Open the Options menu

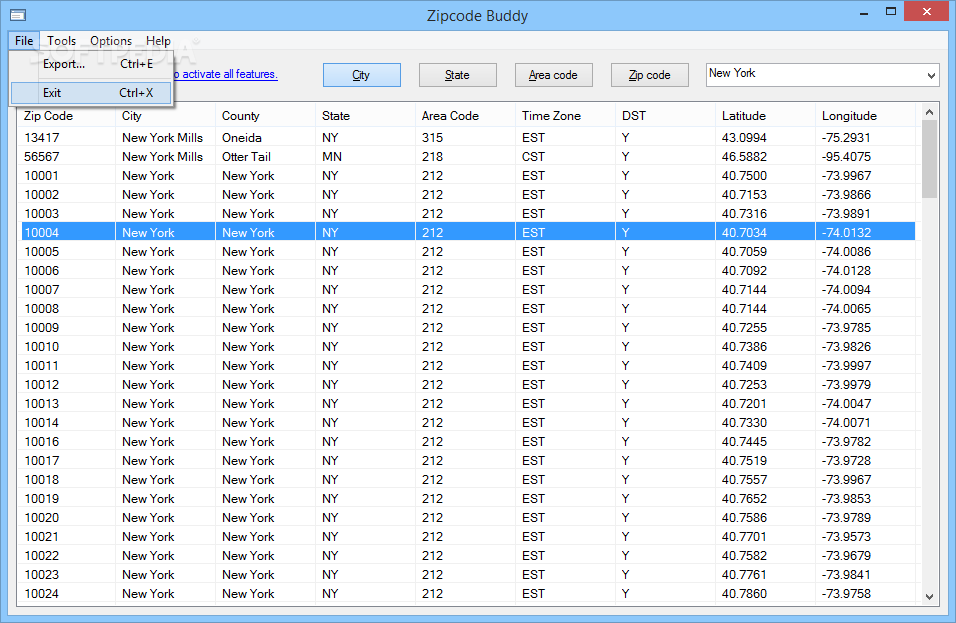(111, 41)
